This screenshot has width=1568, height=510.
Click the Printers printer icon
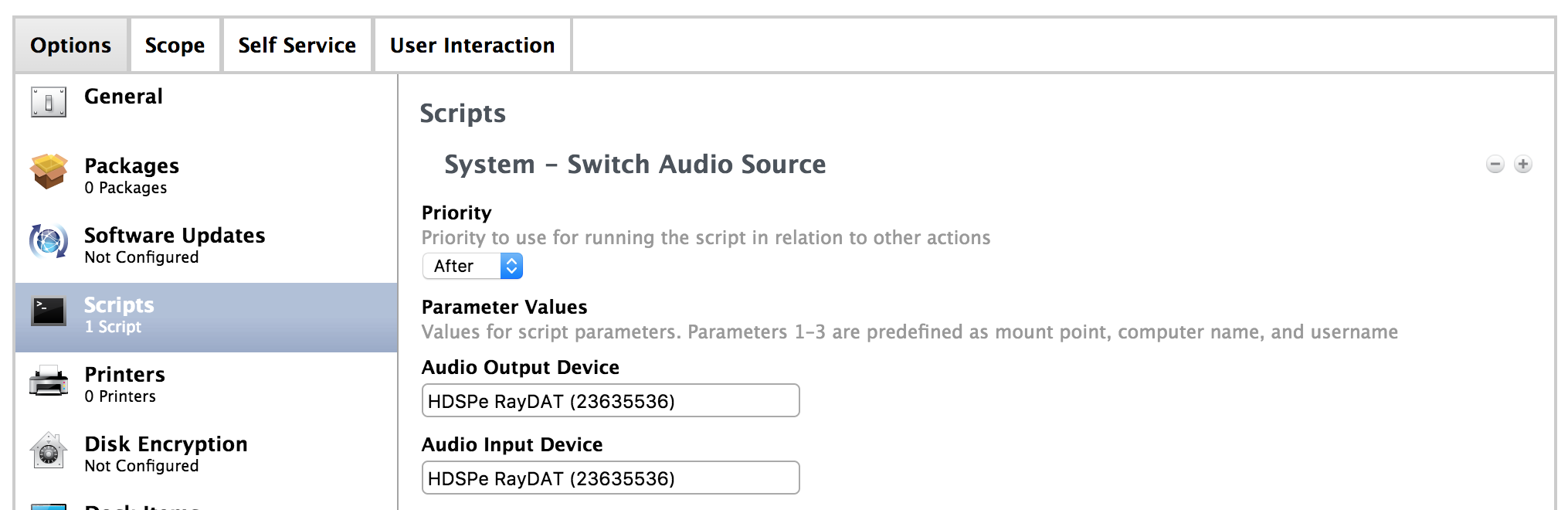49,381
